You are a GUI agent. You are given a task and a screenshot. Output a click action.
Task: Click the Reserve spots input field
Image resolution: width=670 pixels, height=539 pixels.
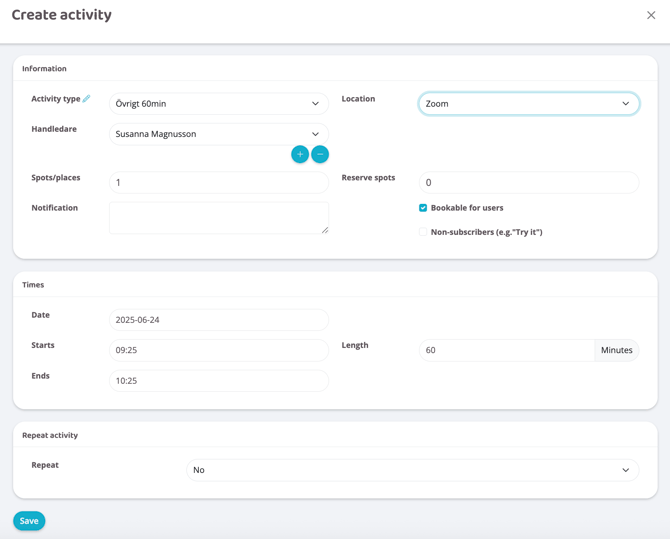[x=528, y=183]
